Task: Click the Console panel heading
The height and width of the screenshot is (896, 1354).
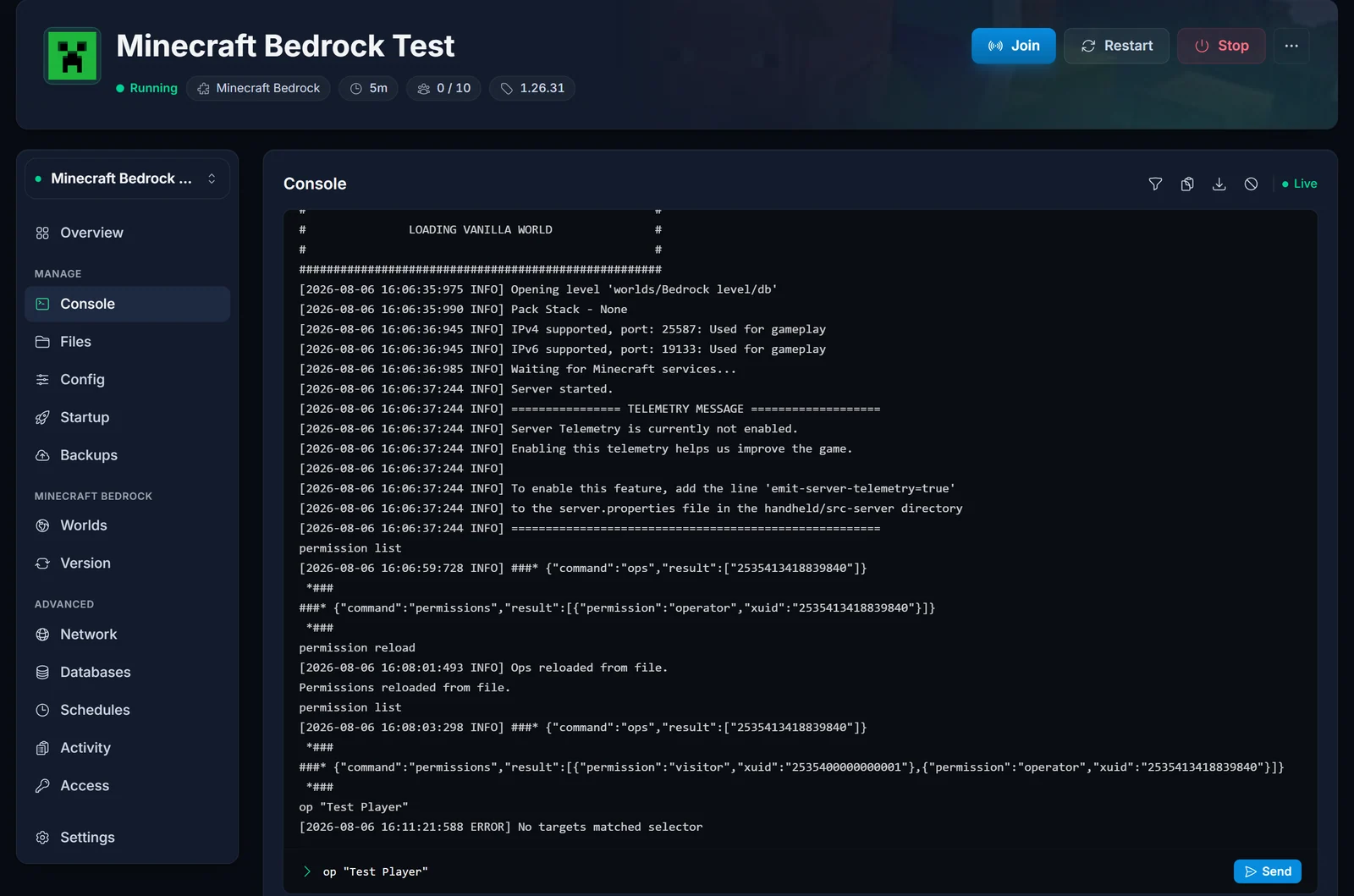Action: coord(315,184)
